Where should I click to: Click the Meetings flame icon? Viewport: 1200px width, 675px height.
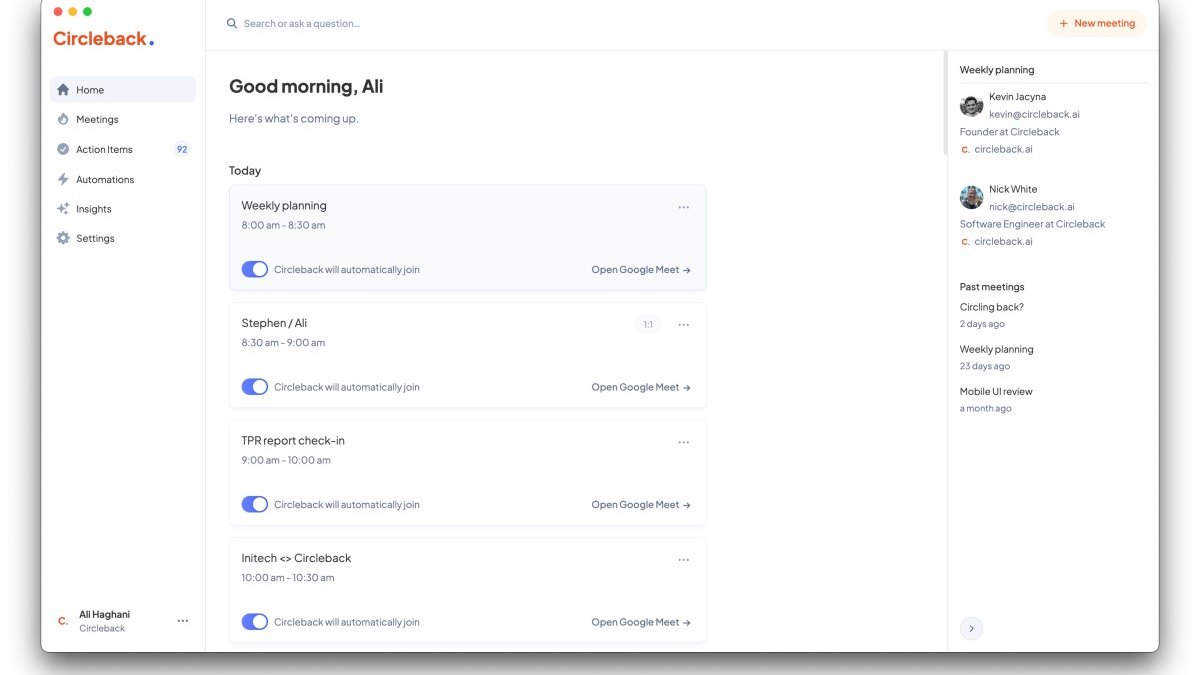click(x=63, y=119)
